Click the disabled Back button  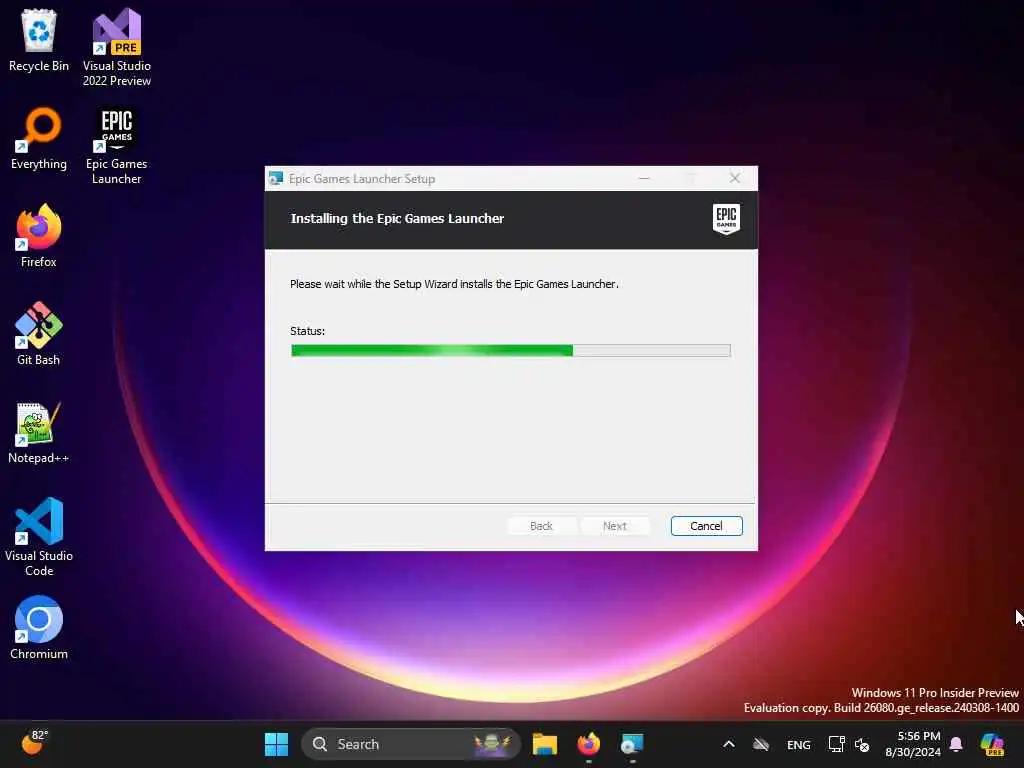pyautogui.click(x=541, y=526)
